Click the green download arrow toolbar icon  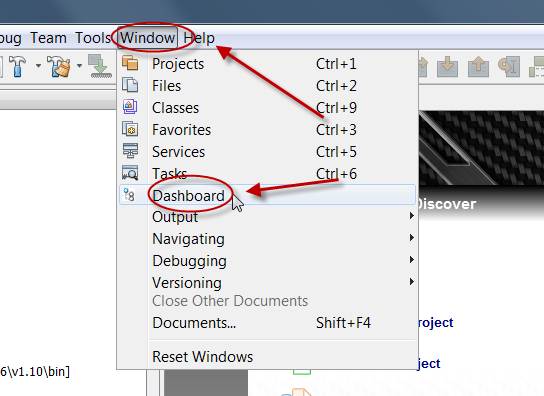coord(99,66)
